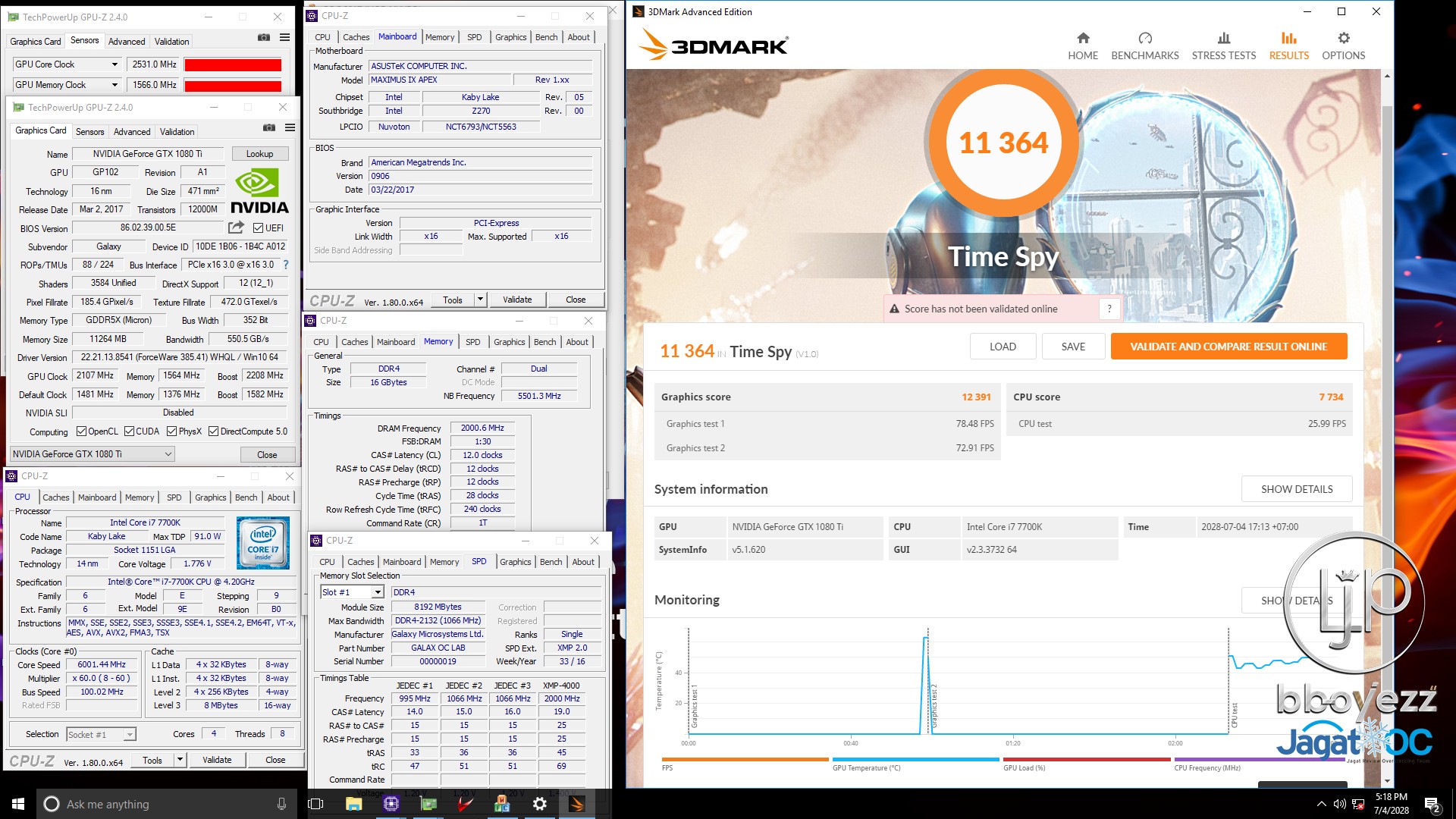Click the NVIDIA logo in GPU-Z

[259, 191]
